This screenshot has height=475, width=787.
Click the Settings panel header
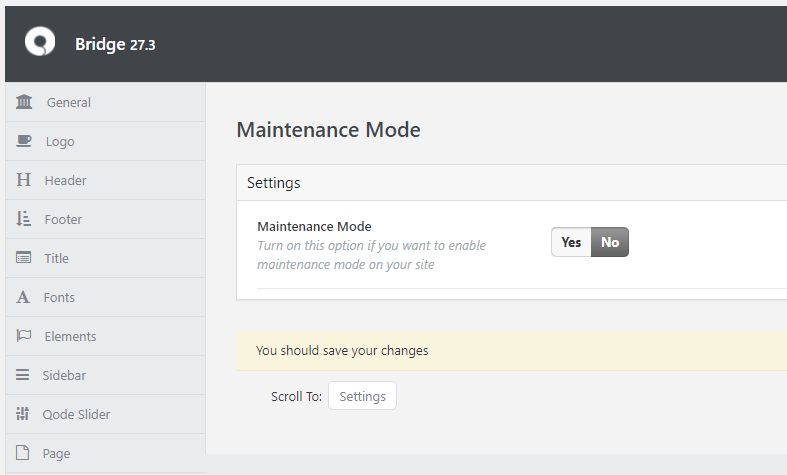(x=511, y=183)
